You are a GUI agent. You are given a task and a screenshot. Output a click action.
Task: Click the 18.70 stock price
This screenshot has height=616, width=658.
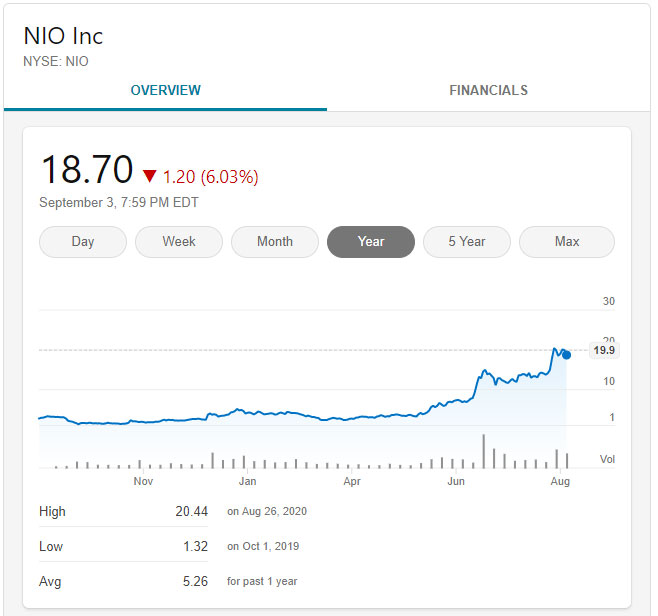(x=86, y=170)
